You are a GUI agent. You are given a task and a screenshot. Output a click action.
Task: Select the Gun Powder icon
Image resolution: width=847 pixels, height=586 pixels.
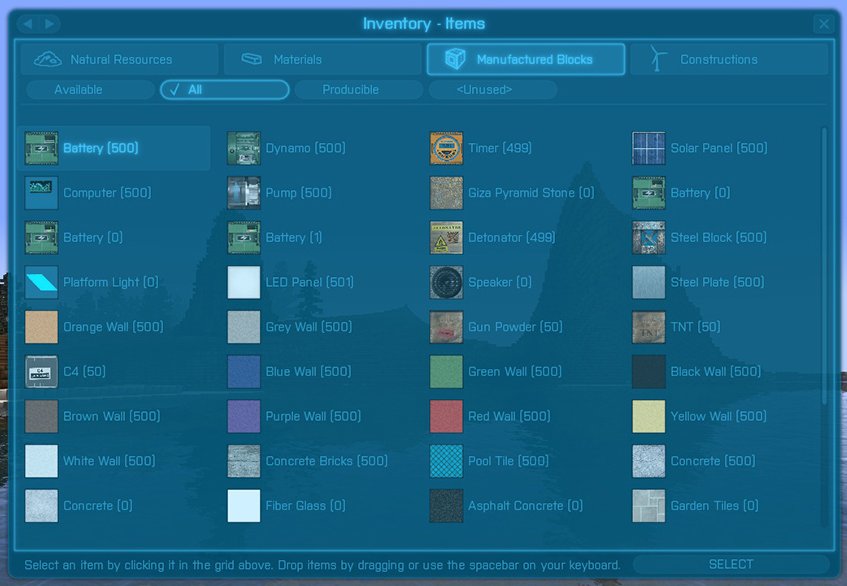[446, 327]
